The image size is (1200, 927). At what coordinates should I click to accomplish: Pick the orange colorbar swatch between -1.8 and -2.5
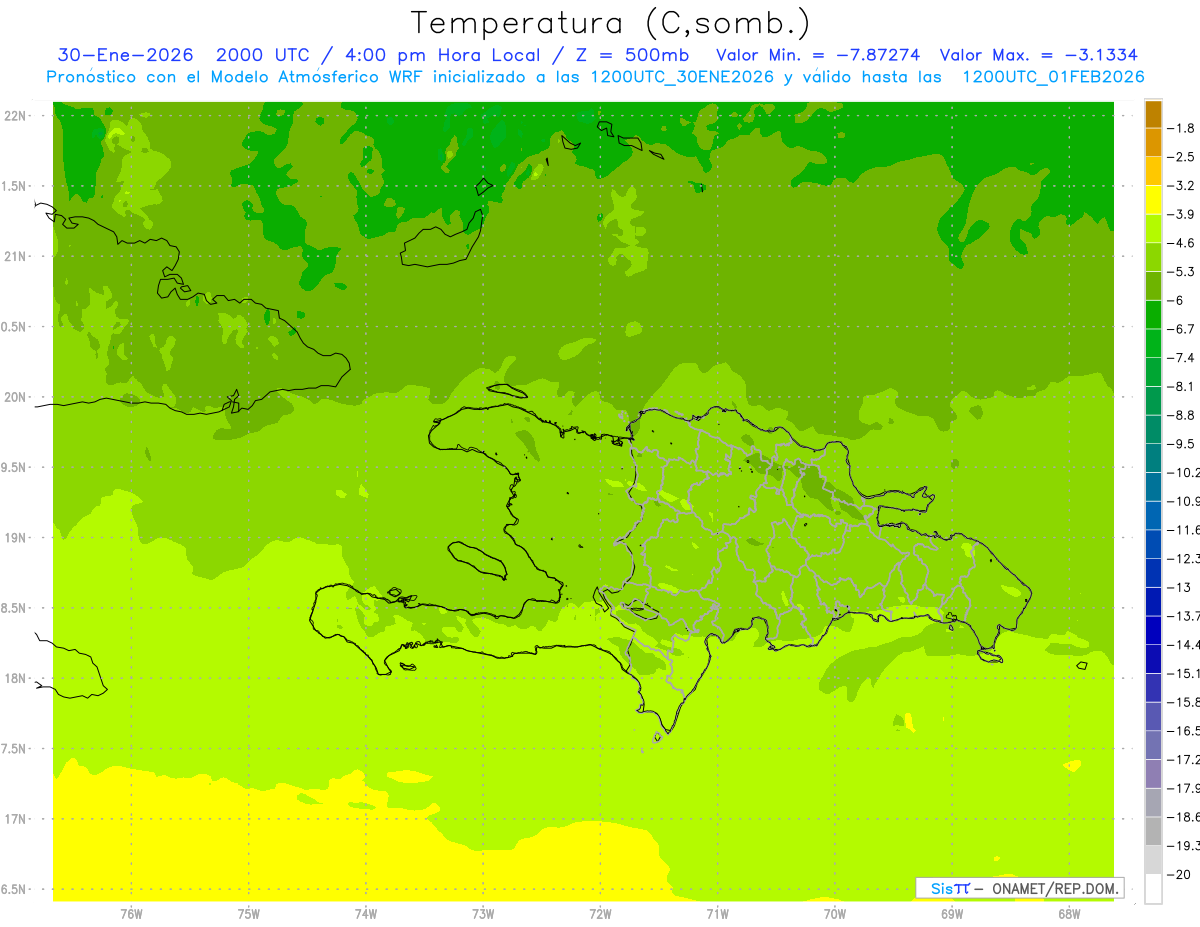[x=1153, y=143]
